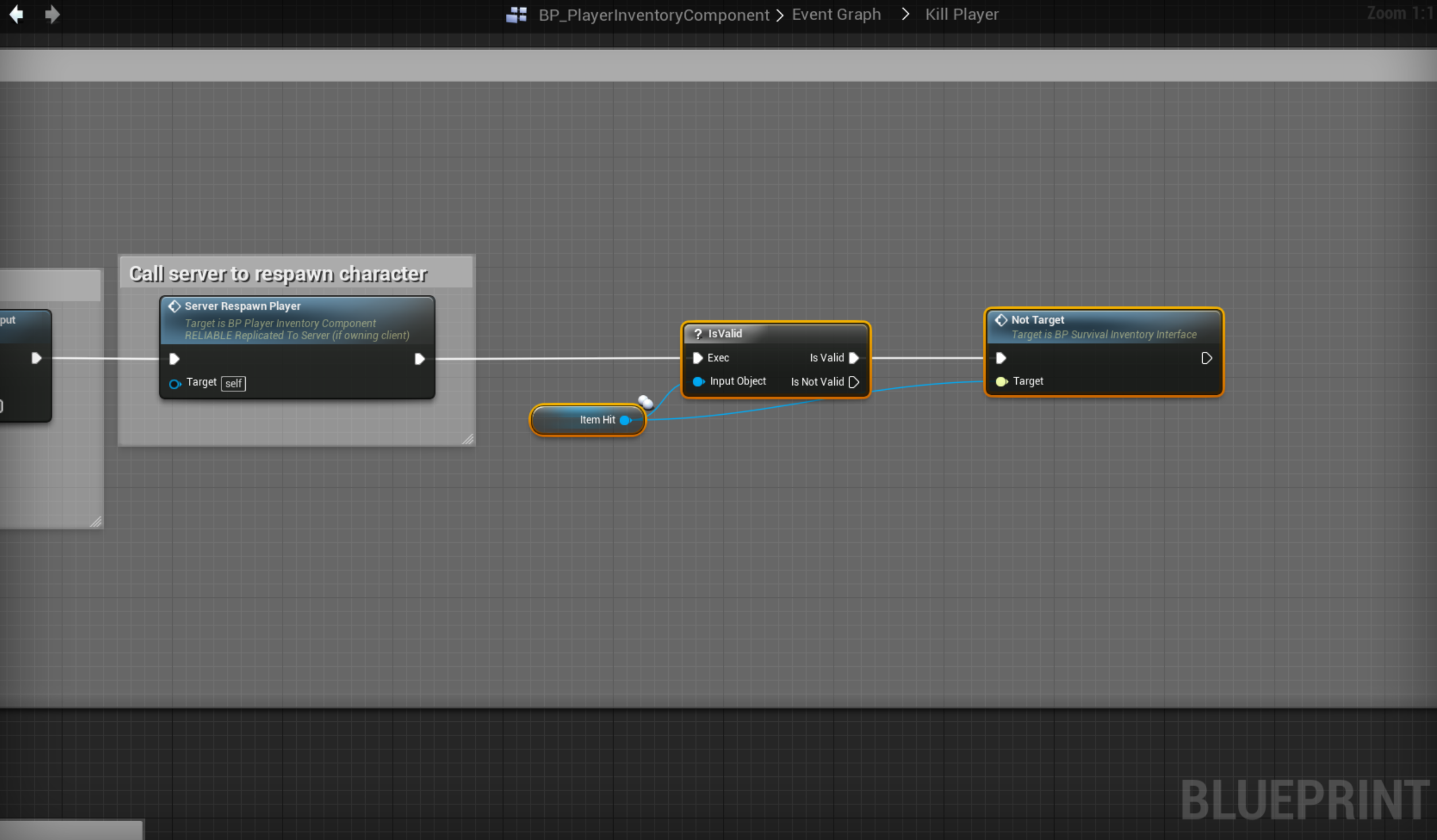Click the Item Hit output pin
Viewport: 1437px width, 840px height.
625,421
